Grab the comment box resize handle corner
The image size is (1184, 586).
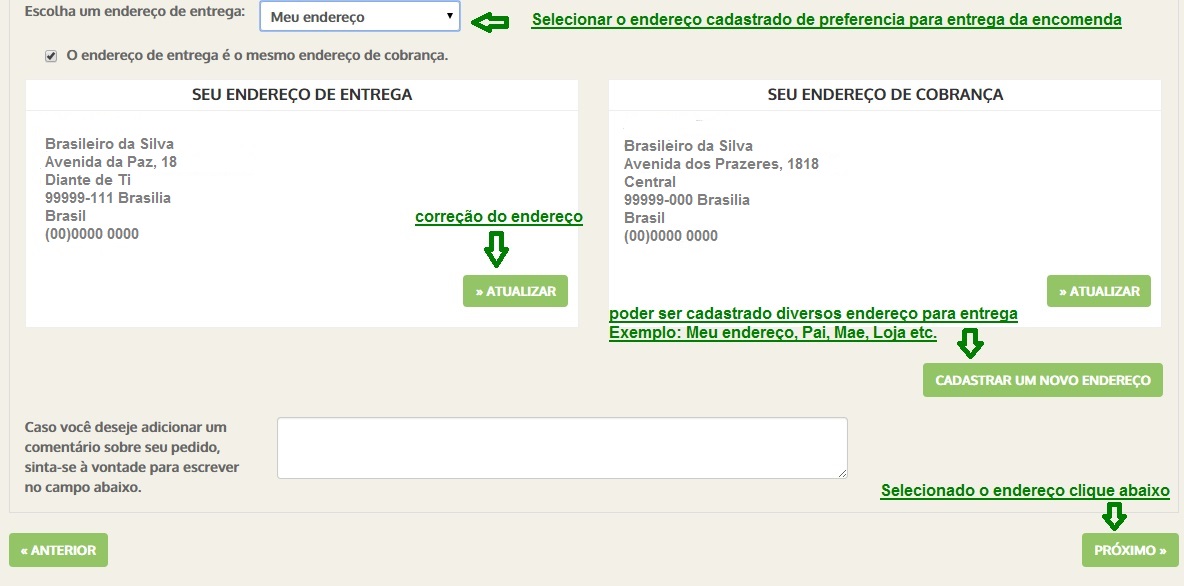pos(842,473)
